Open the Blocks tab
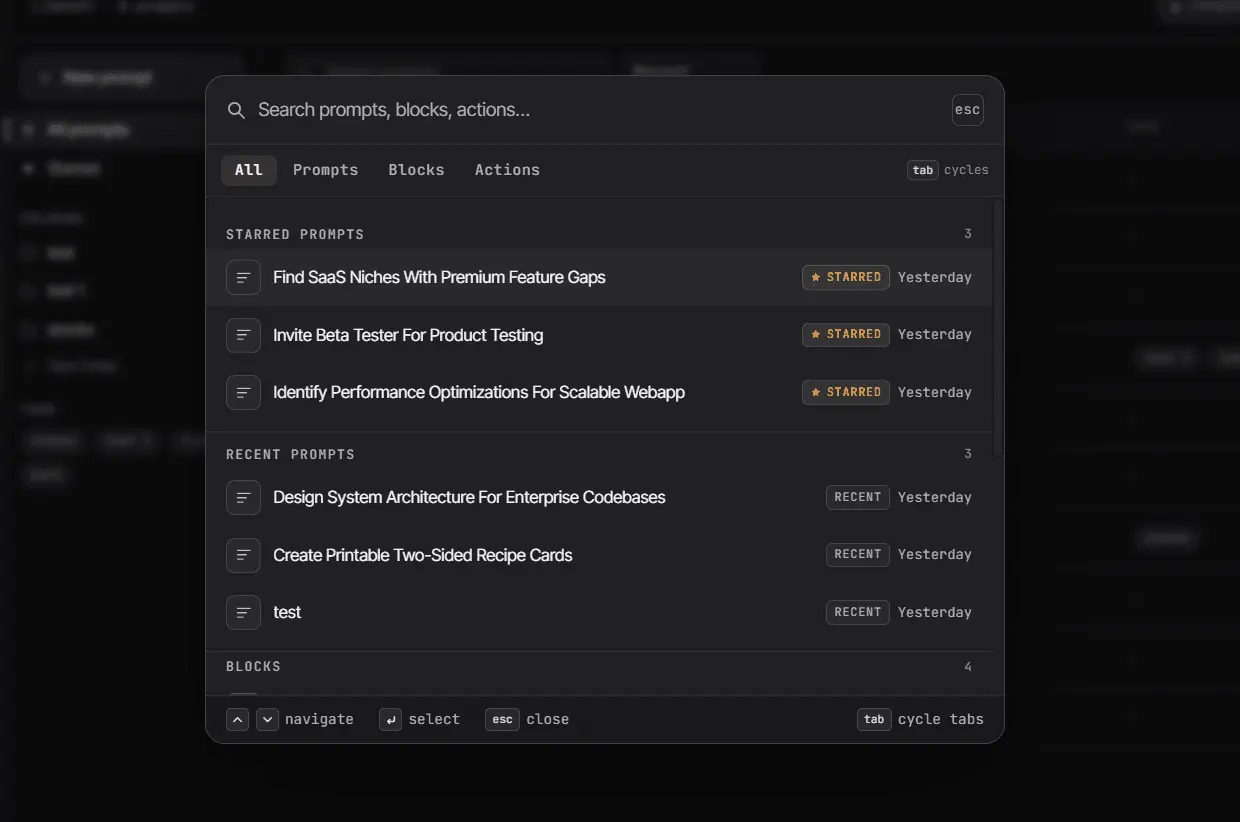 pyautogui.click(x=416, y=170)
